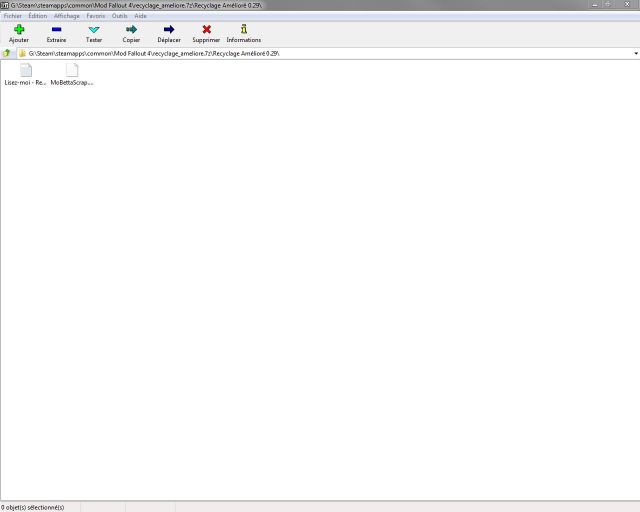The height and width of the screenshot is (512, 640).
Task: Close the 7-Zip window
Action: pos(627,5)
